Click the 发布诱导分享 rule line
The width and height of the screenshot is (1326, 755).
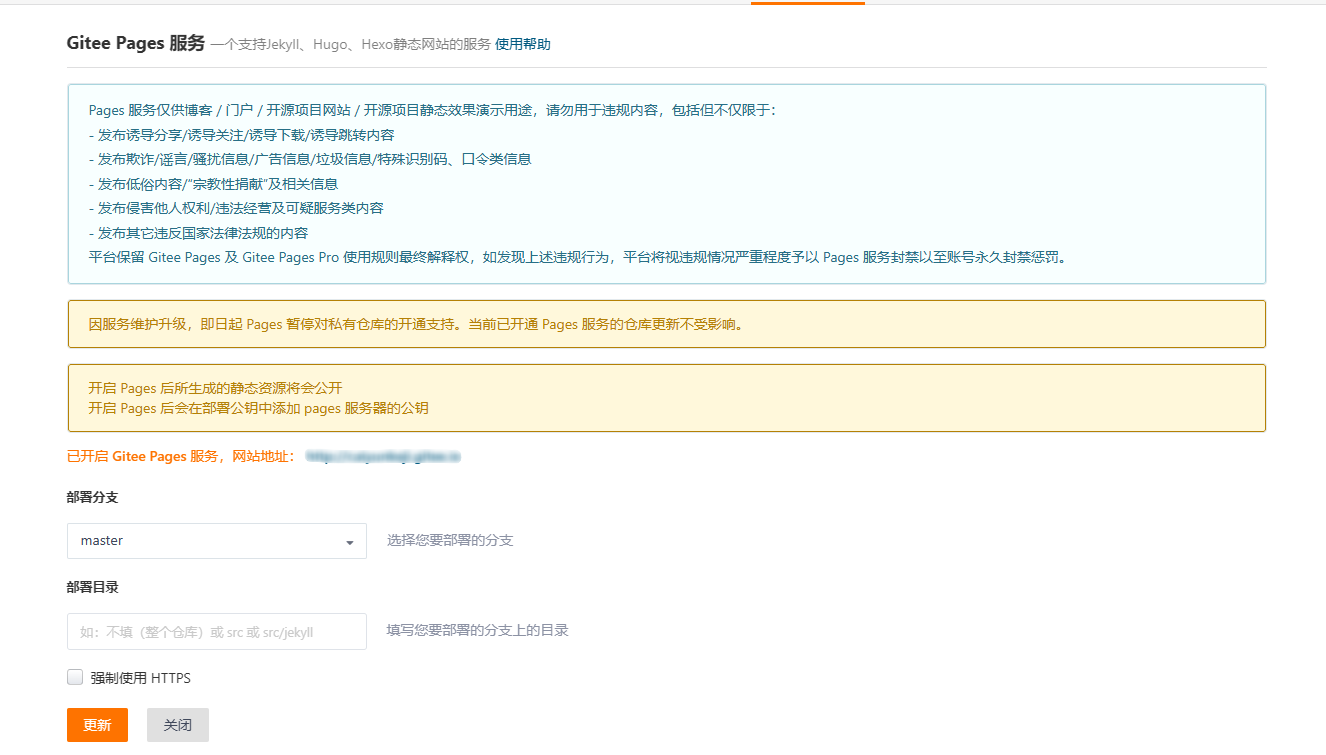pyautogui.click(x=241, y=135)
